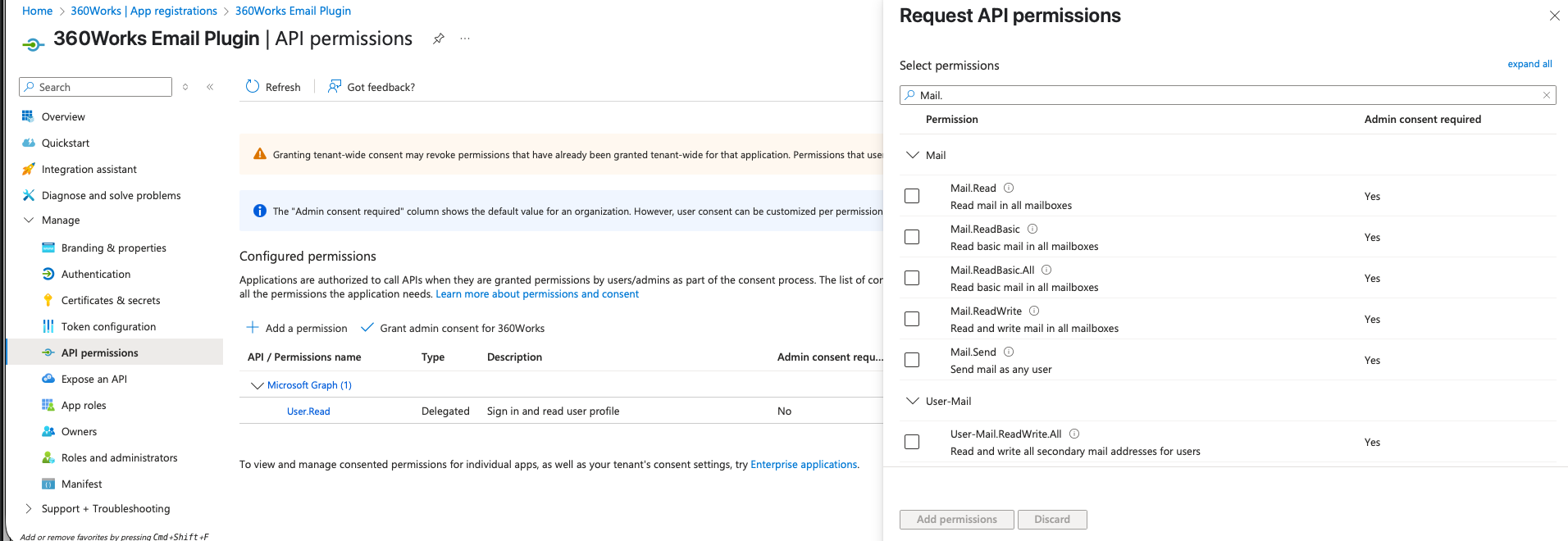Click the Branding & properties icon
The height and width of the screenshot is (541, 1568).
(x=48, y=248)
